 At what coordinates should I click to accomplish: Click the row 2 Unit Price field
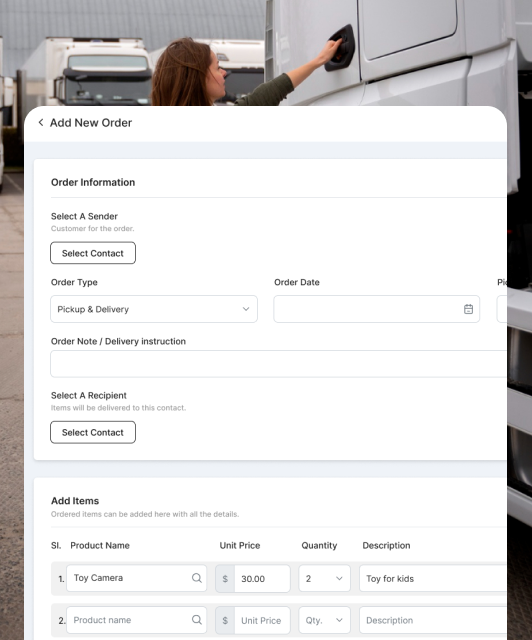262,620
